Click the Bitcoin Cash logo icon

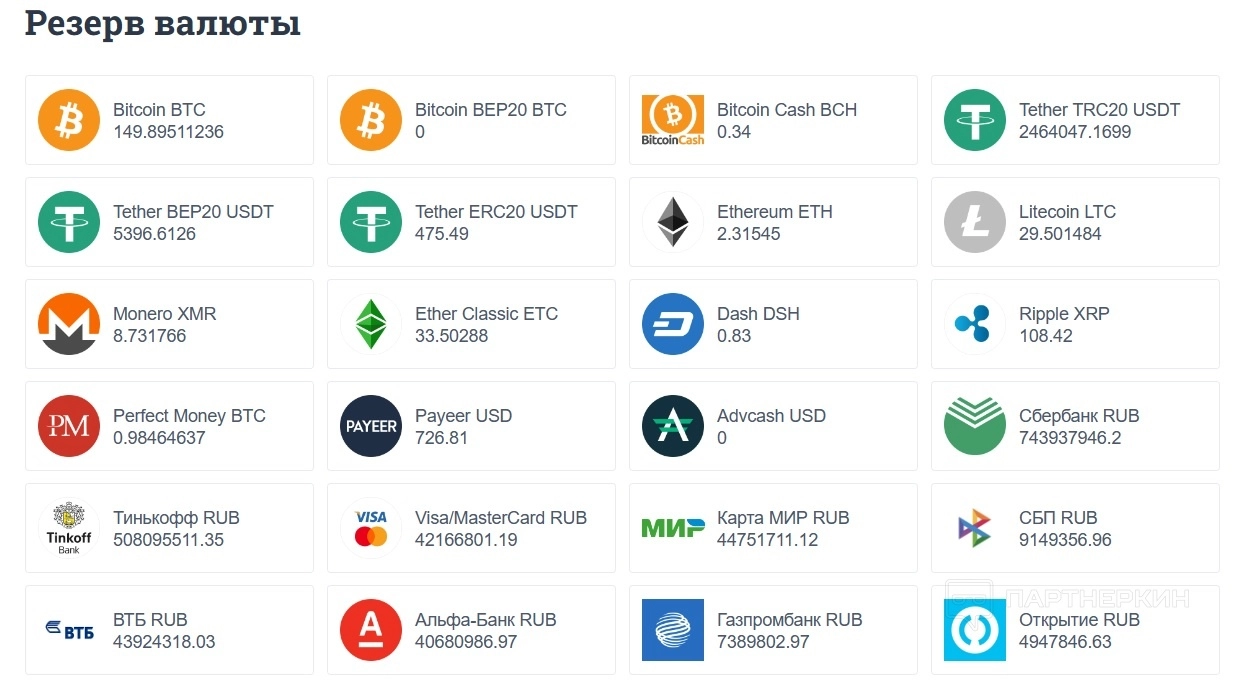[673, 120]
